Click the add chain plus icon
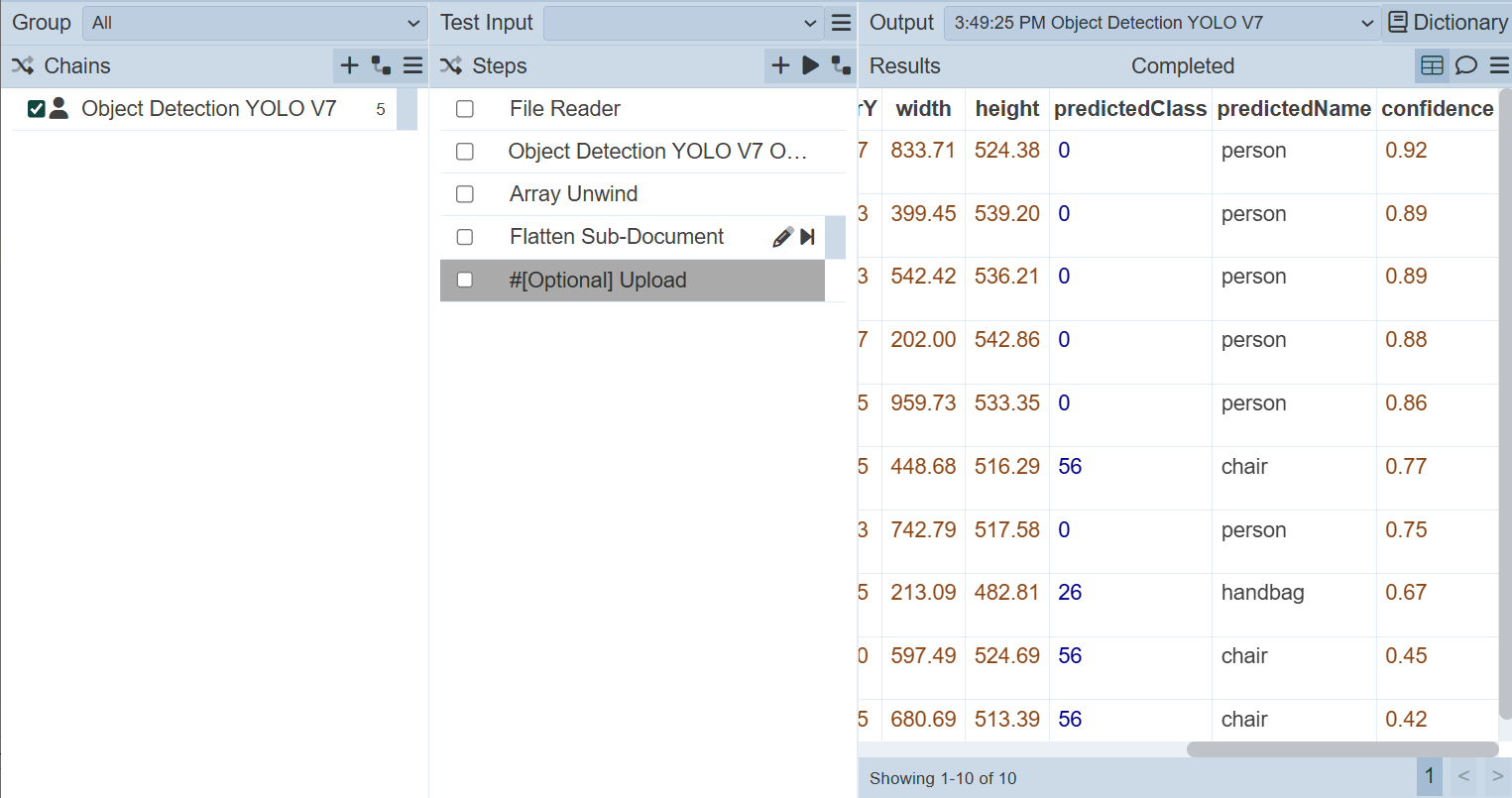 click(349, 65)
